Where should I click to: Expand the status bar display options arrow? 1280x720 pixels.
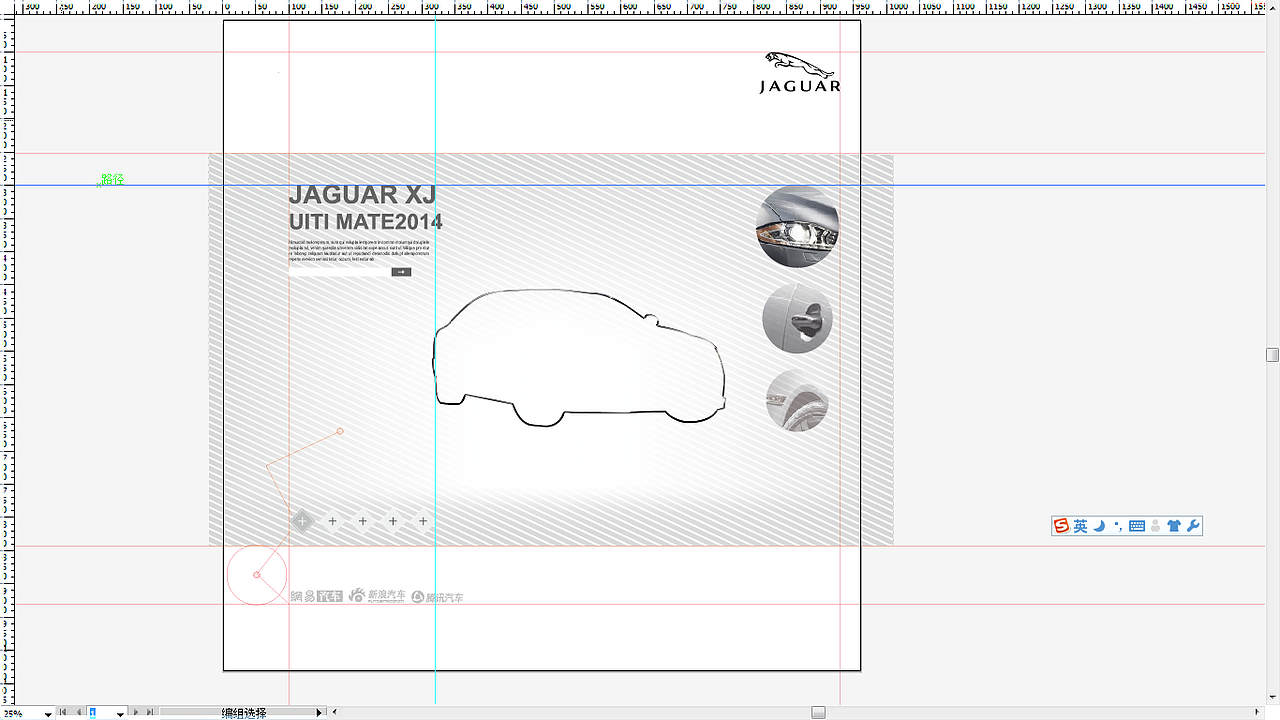[320, 712]
